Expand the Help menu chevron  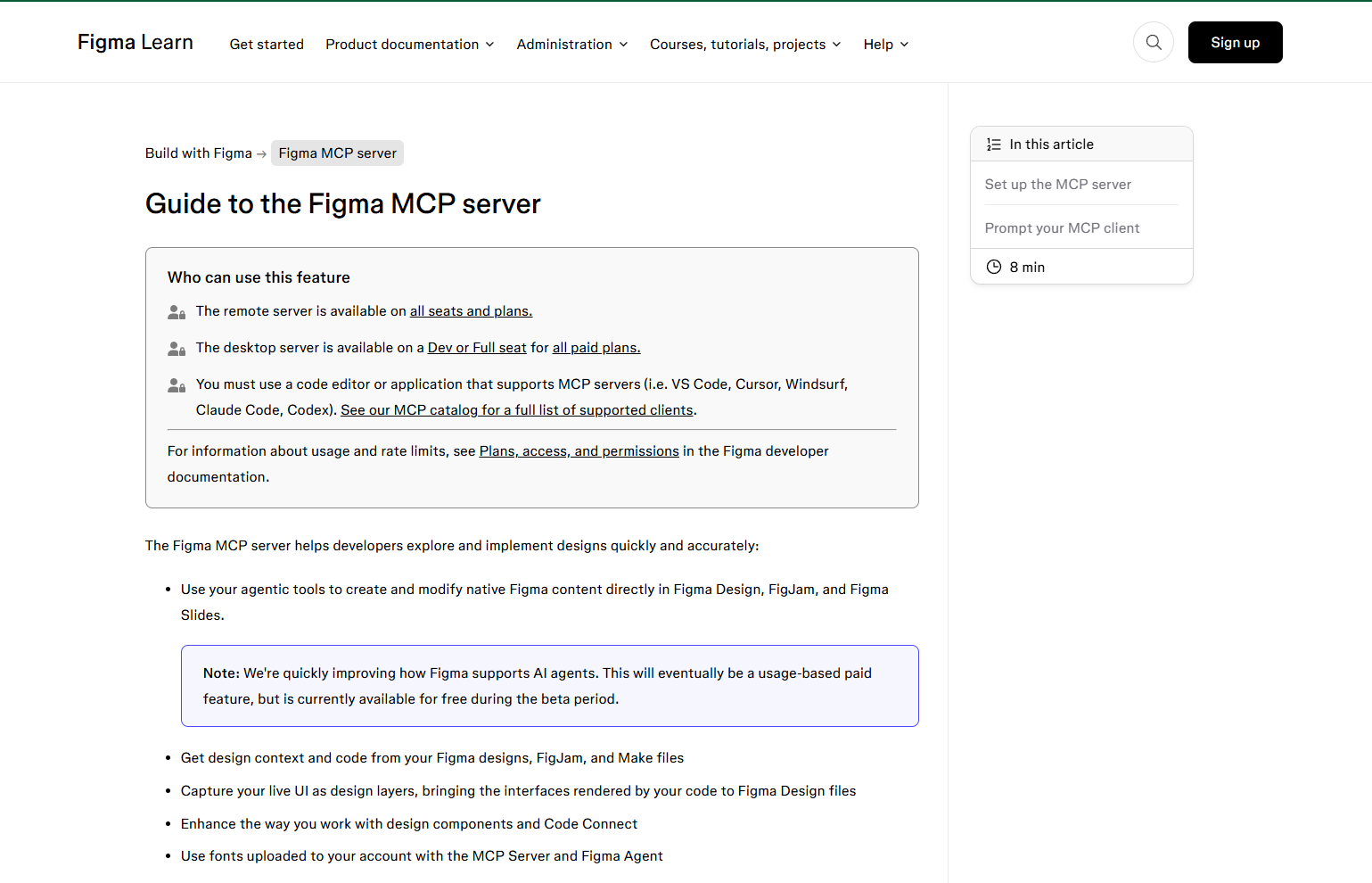[x=904, y=45]
